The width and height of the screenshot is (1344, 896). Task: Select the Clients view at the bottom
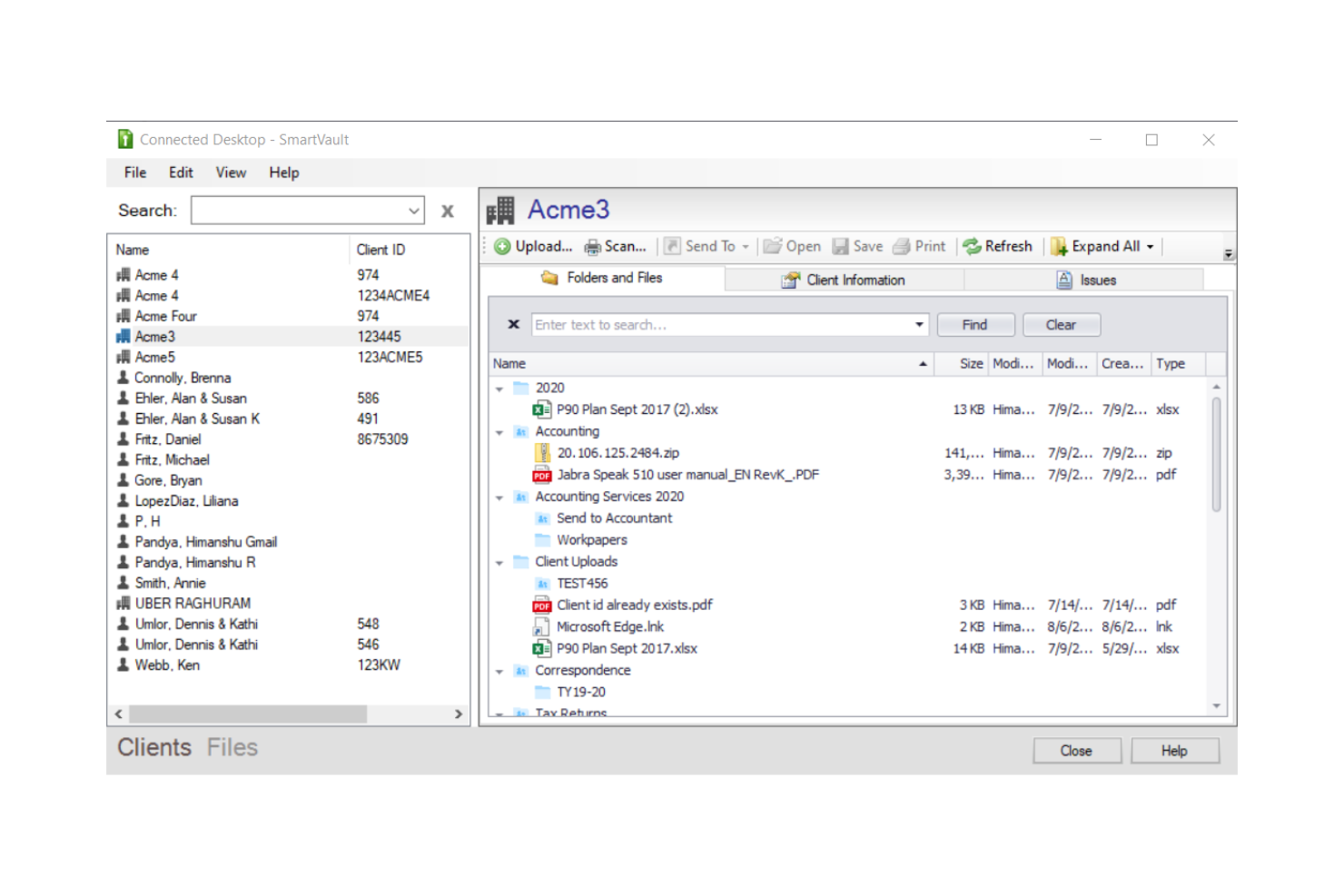(x=154, y=747)
